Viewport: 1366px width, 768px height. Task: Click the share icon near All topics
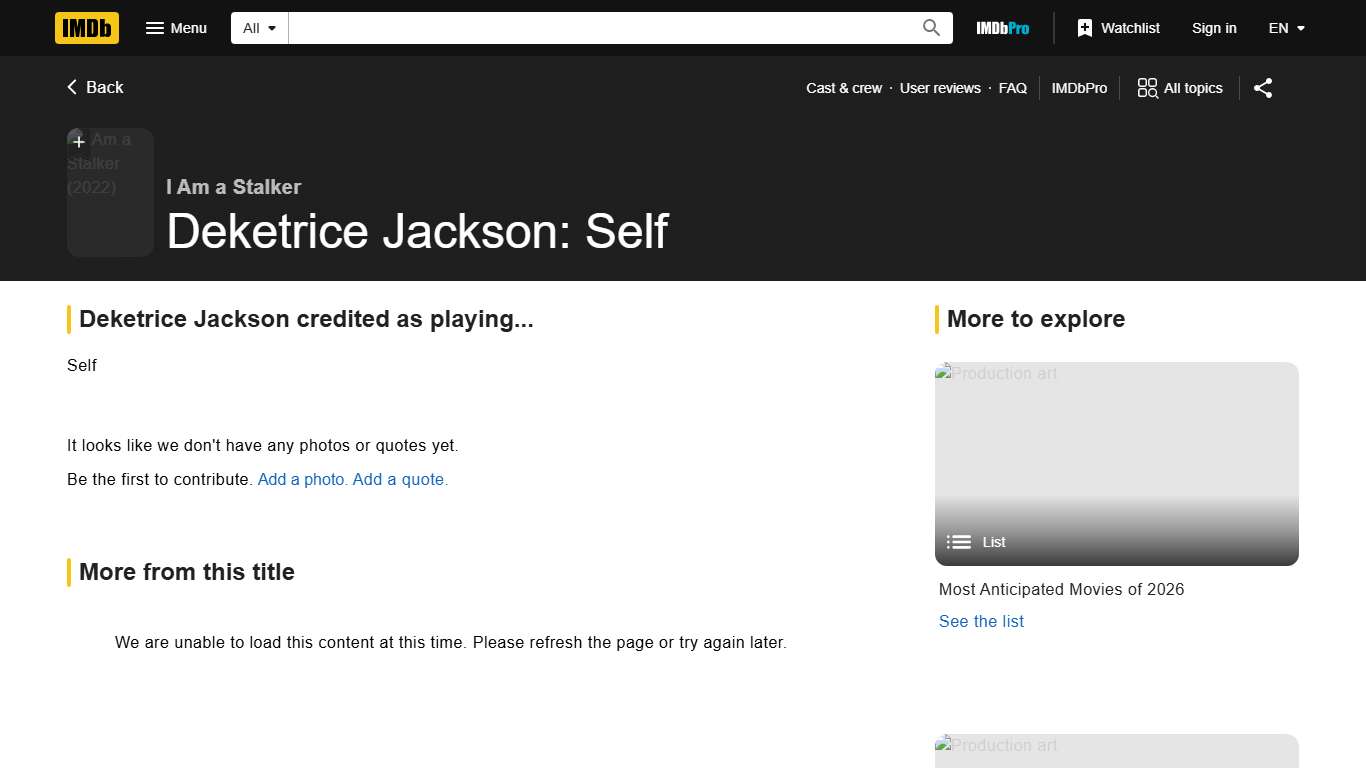[1262, 88]
